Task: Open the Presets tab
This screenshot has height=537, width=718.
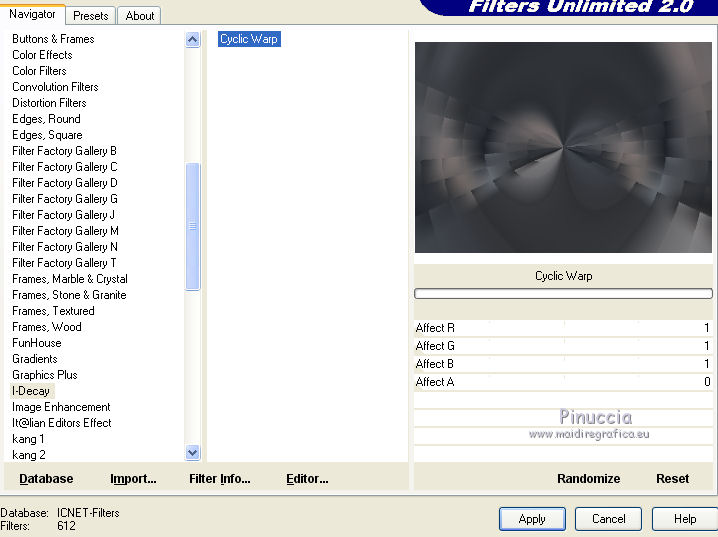Action: 91,16
